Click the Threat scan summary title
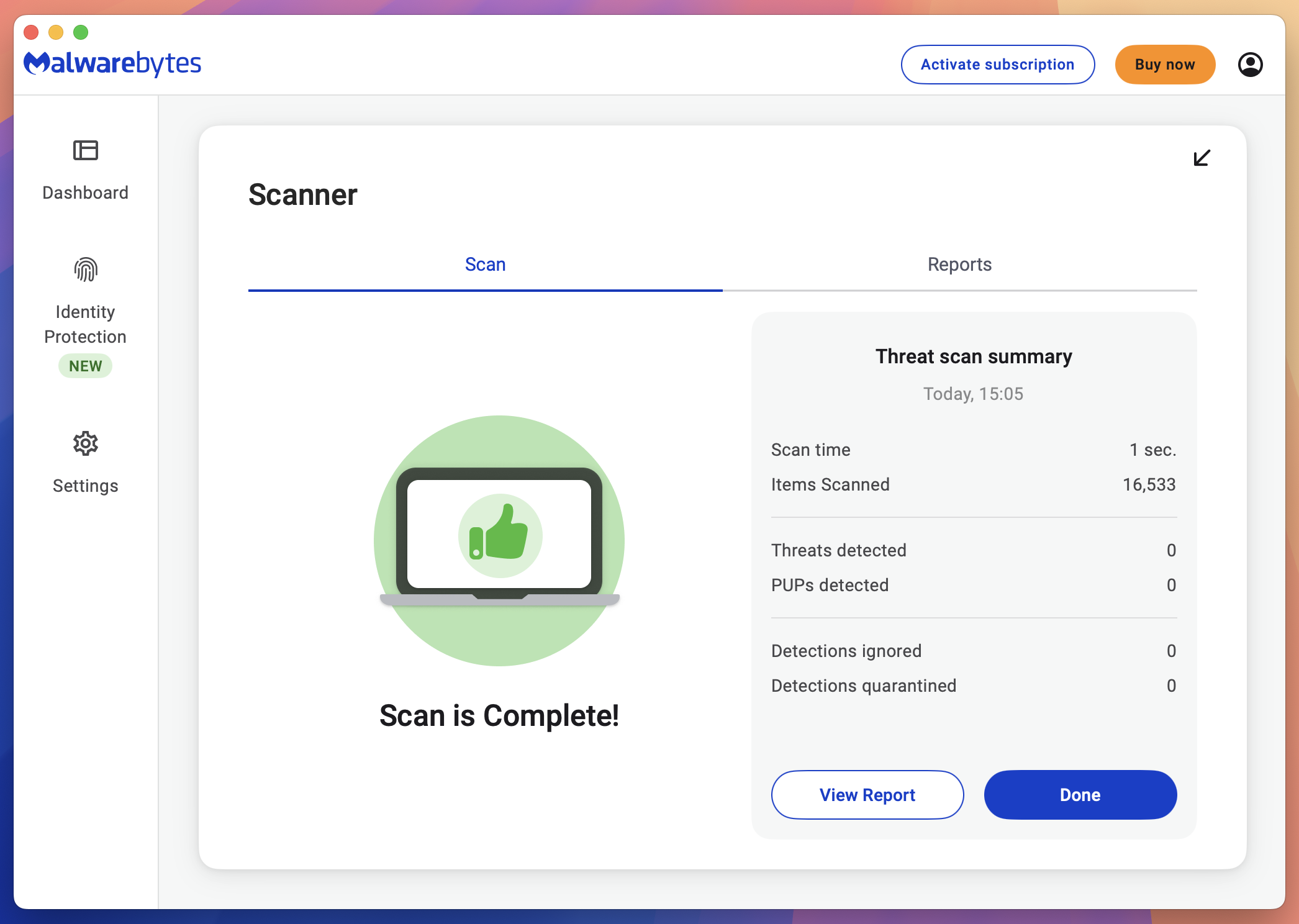 (x=973, y=356)
